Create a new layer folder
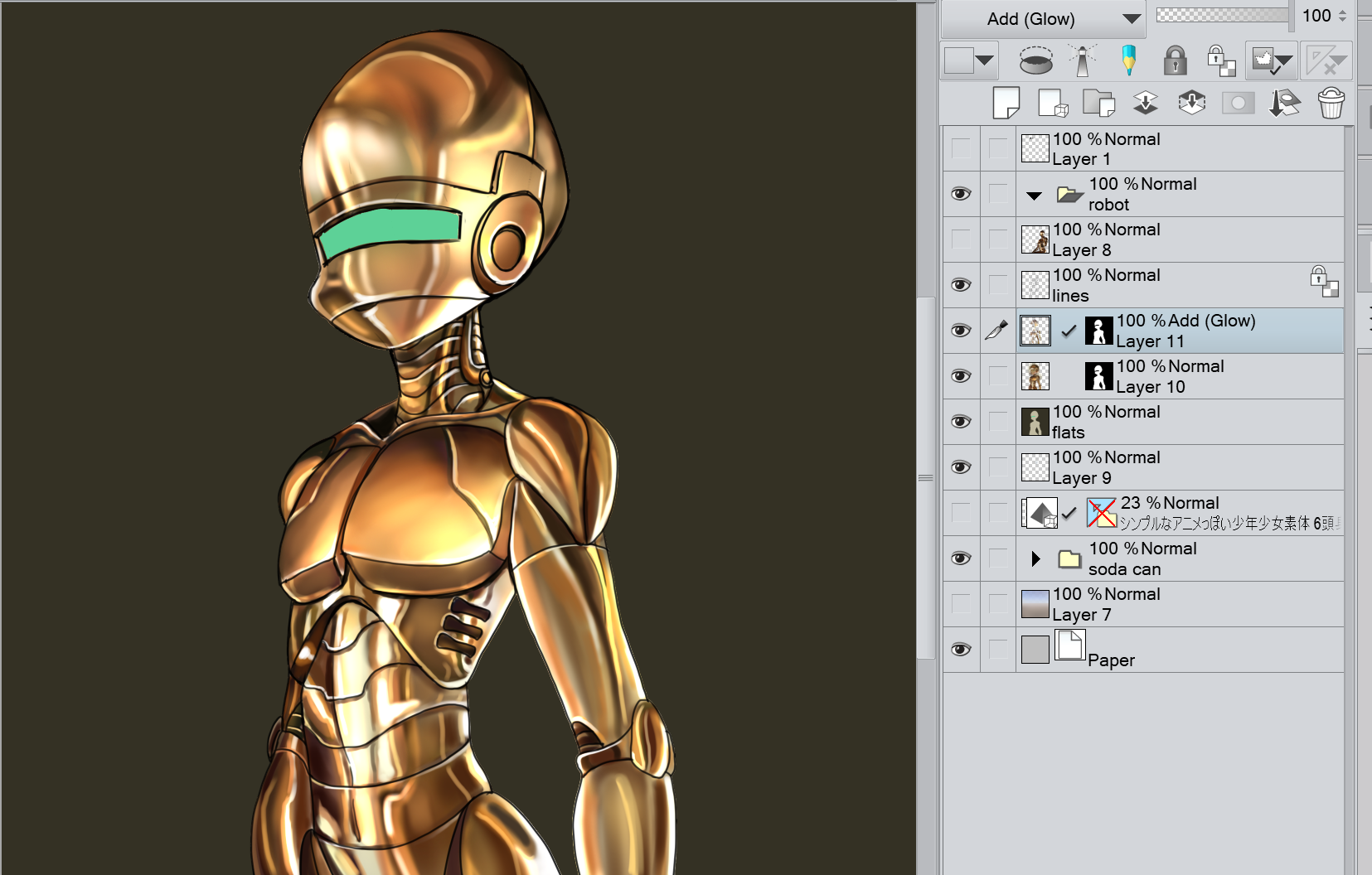This screenshot has width=1372, height=875. tap(1098, 104)
